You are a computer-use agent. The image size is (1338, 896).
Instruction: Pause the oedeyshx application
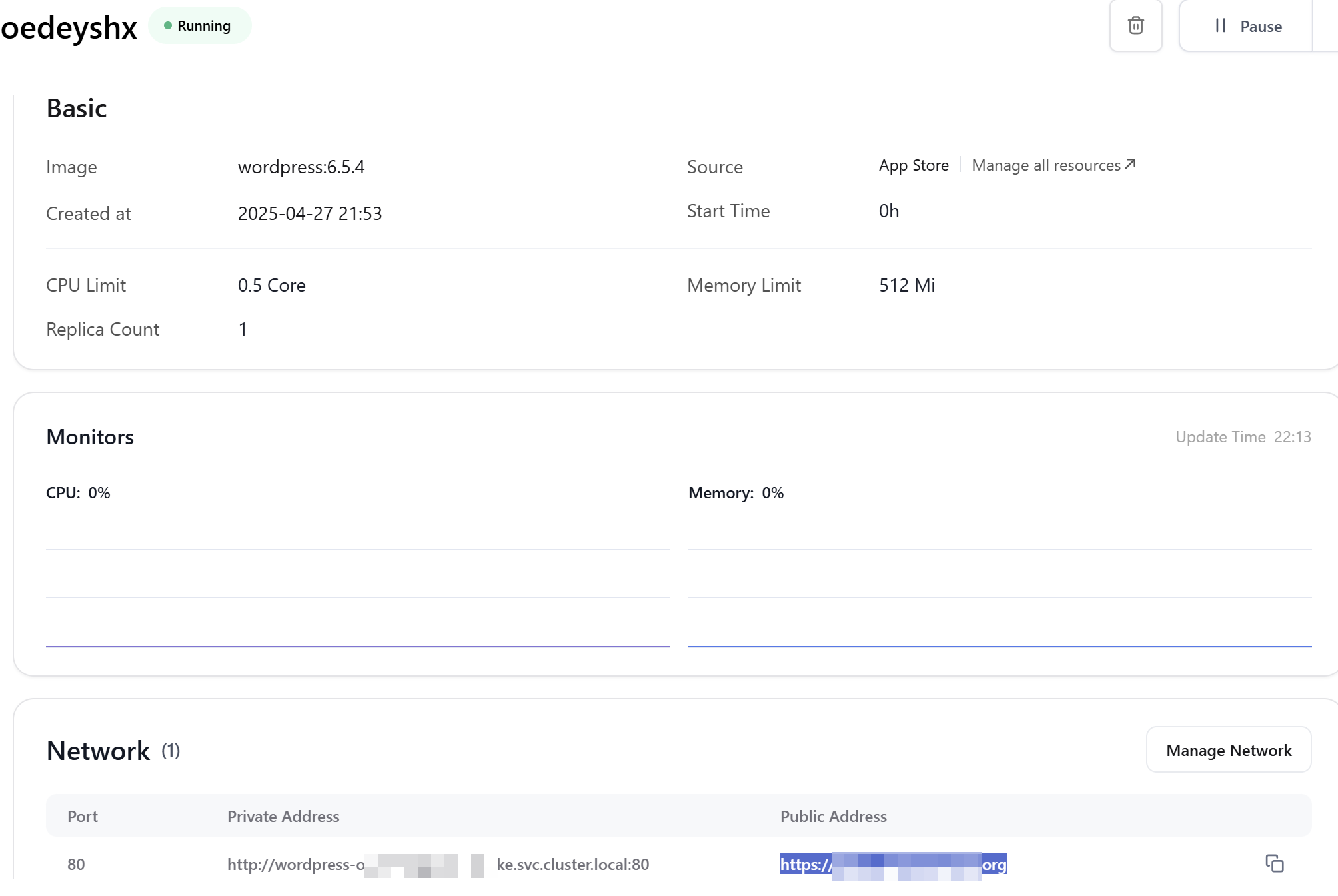pyautogui.click(x=1246, y=26)
